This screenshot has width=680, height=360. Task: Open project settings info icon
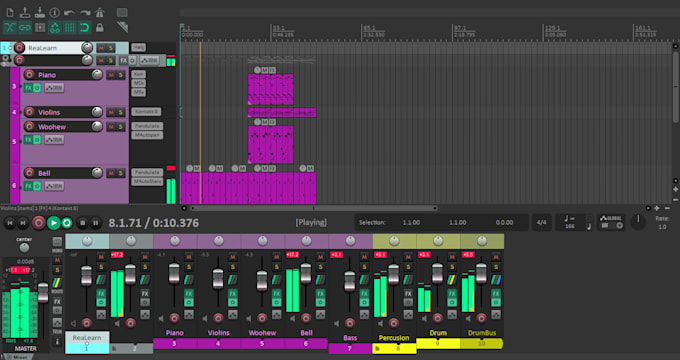coord(54,13)
